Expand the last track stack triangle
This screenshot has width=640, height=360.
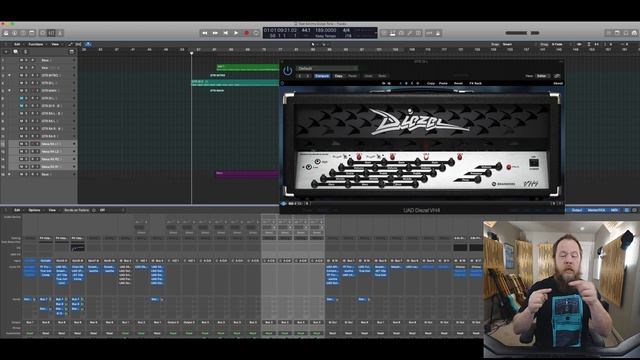[x=9, y=174]
